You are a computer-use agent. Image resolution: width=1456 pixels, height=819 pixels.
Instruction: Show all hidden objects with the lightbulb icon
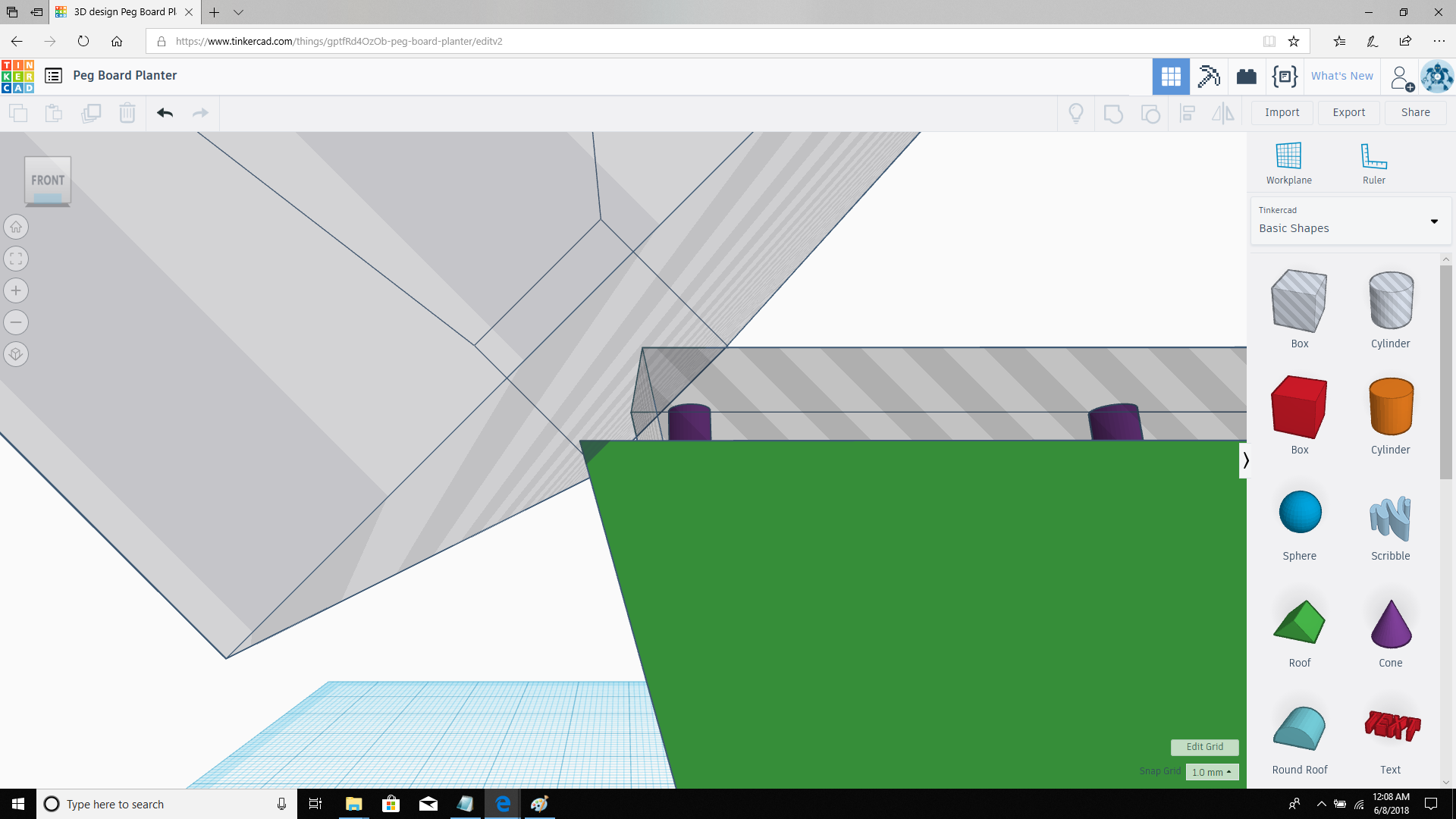tap(1075, 112)
